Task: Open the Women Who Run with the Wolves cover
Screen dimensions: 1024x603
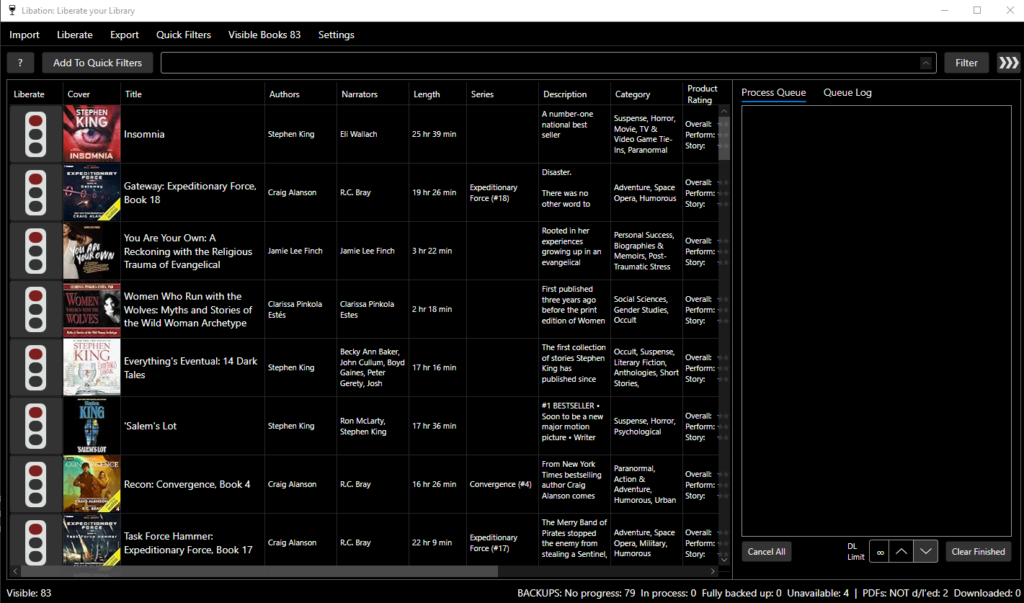Action: (92, 309)
